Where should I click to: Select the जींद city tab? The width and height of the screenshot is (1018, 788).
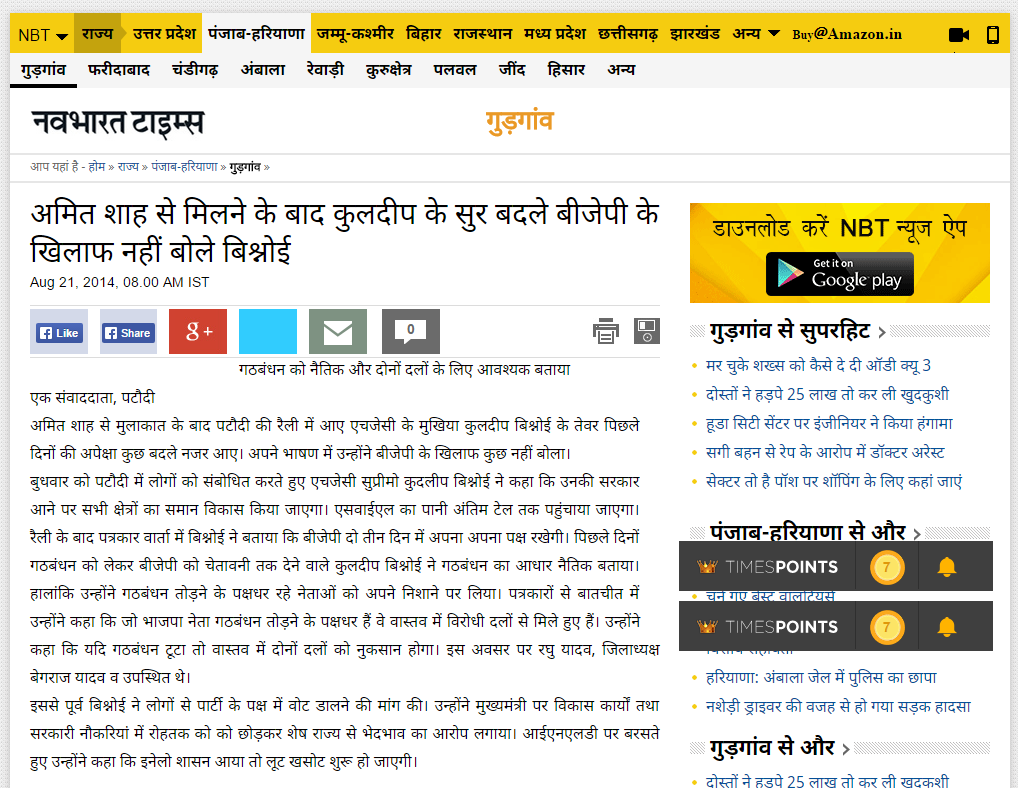tap(512, 70)
